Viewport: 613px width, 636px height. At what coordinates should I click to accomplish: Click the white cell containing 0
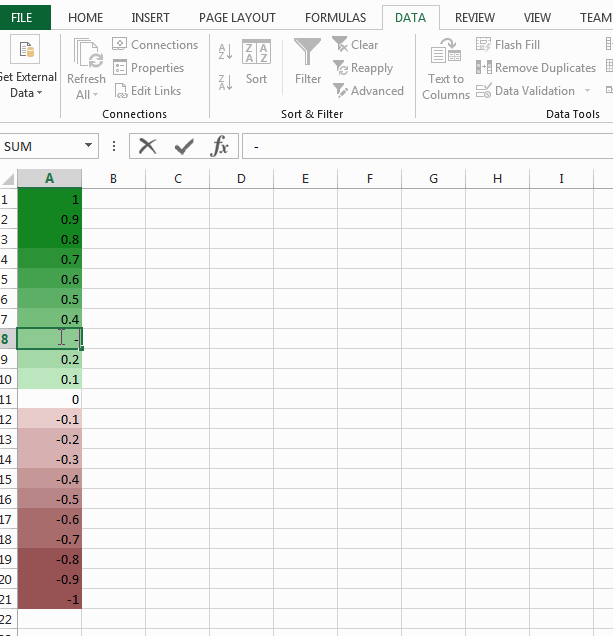point(49,399)
